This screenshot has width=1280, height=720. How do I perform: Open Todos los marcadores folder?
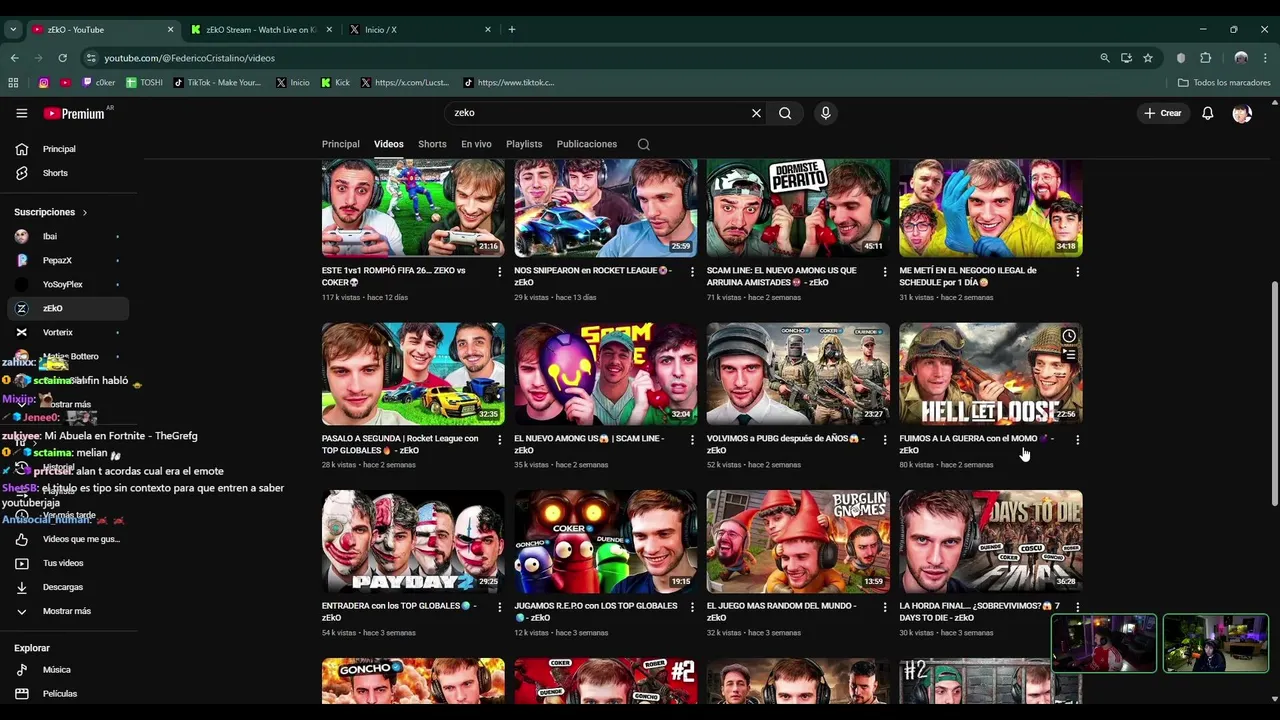(1224, 83)
